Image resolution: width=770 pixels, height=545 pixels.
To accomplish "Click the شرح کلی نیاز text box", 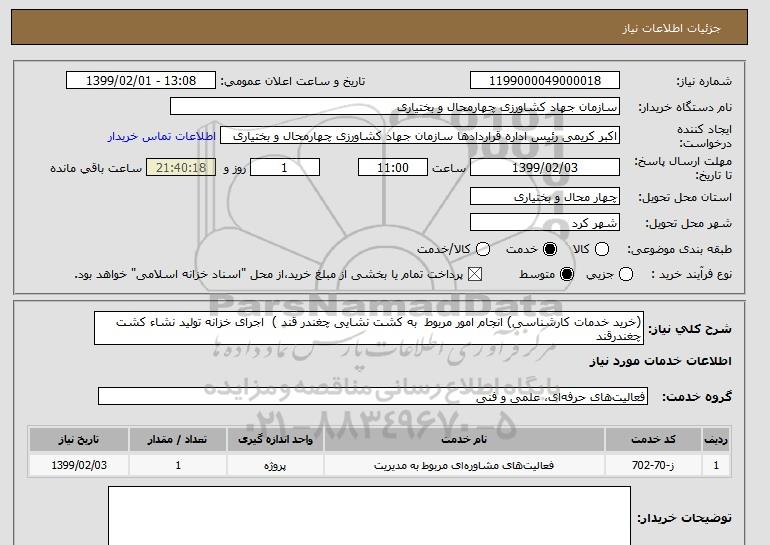I will click(x=369, y=328).
